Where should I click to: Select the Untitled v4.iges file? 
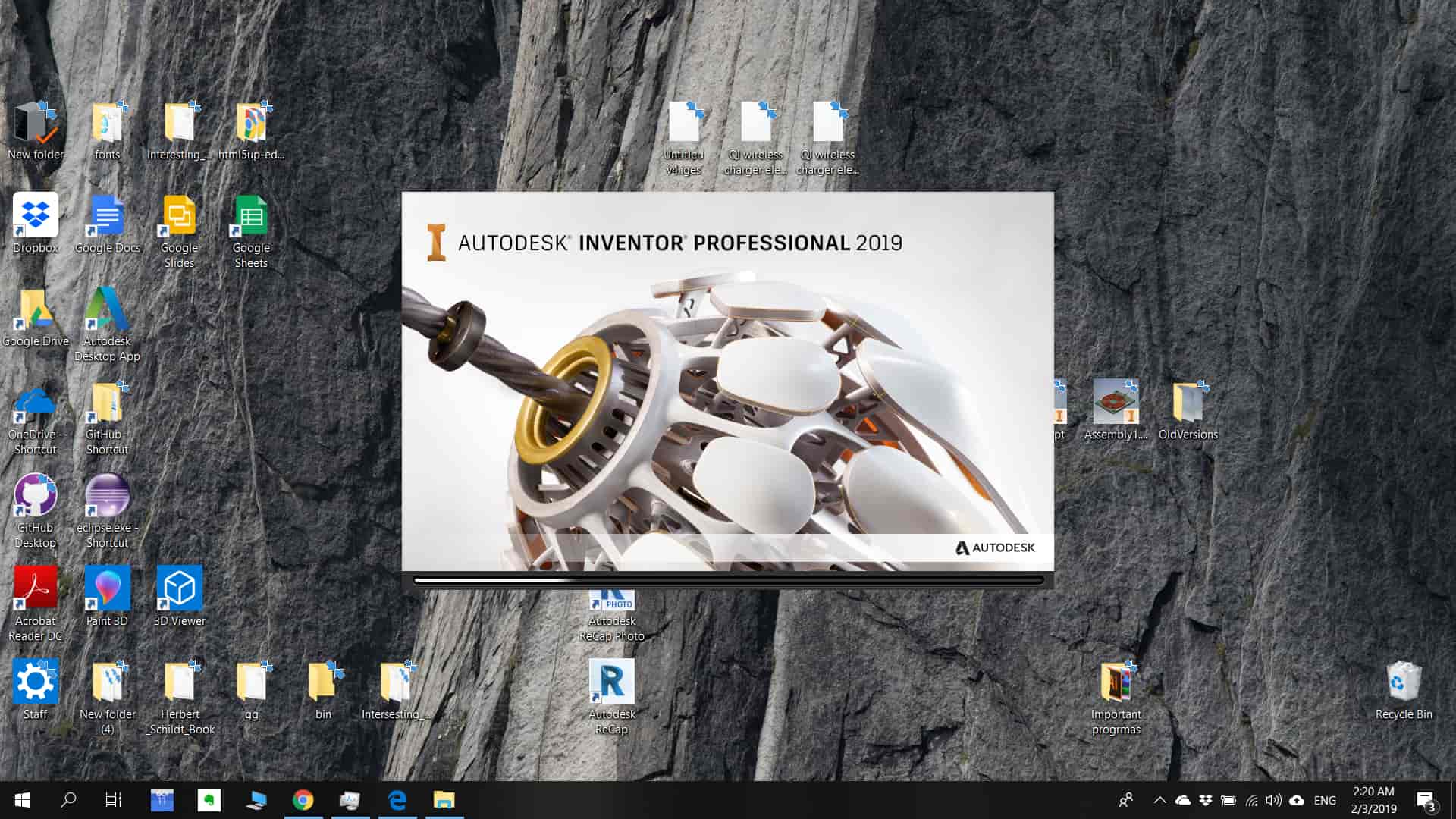(x=683, y=124)
